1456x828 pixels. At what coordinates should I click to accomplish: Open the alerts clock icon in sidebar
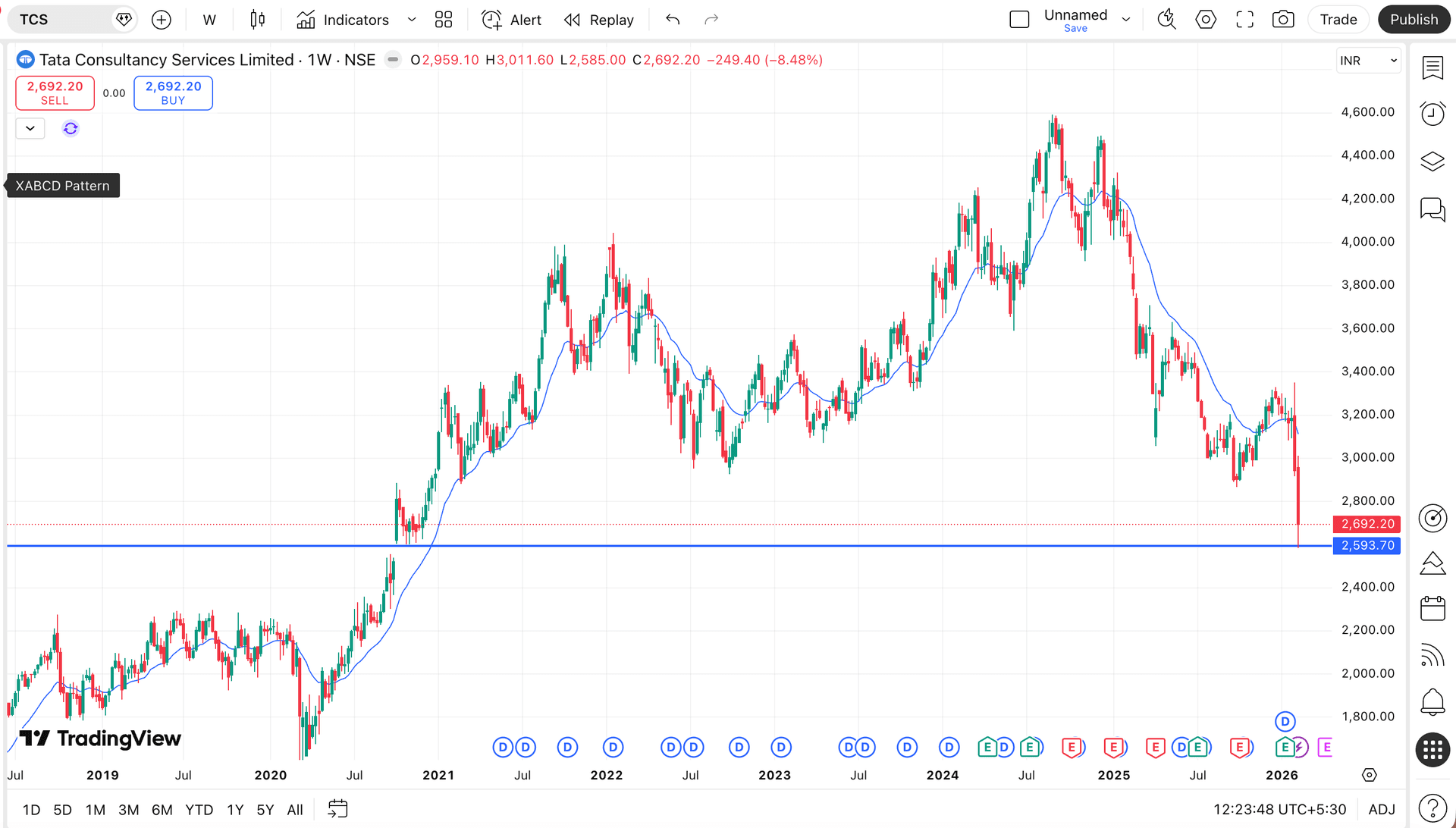(1432, 114)
